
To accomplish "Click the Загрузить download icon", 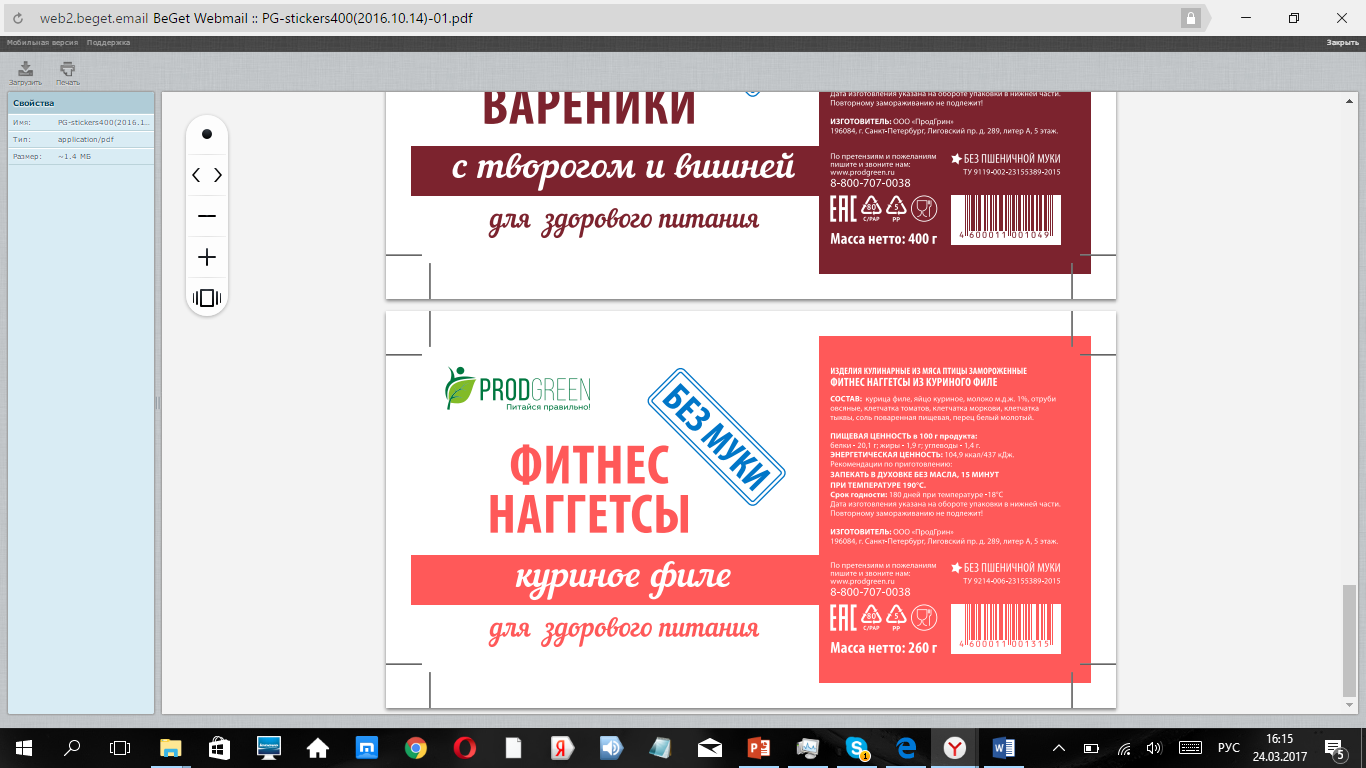I will 26,69.
